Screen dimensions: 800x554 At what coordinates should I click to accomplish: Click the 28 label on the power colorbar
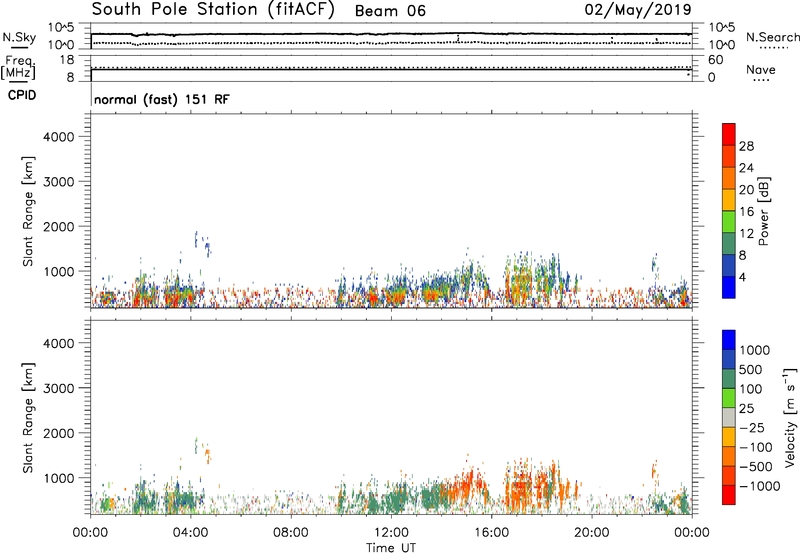click(x=746, y=146)
